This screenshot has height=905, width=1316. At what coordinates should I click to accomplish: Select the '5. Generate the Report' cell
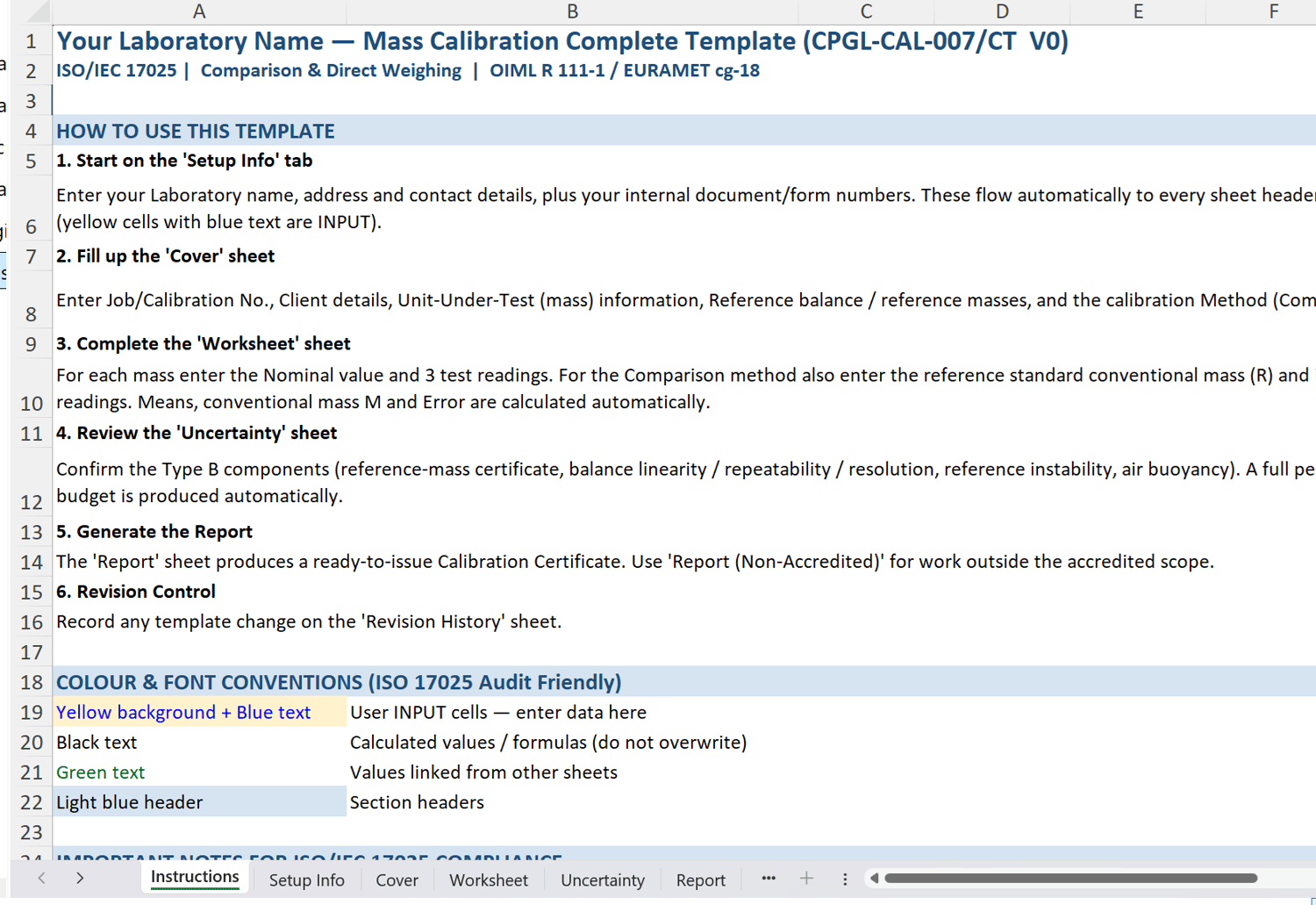pyautogui.click(x=154, y=531)
